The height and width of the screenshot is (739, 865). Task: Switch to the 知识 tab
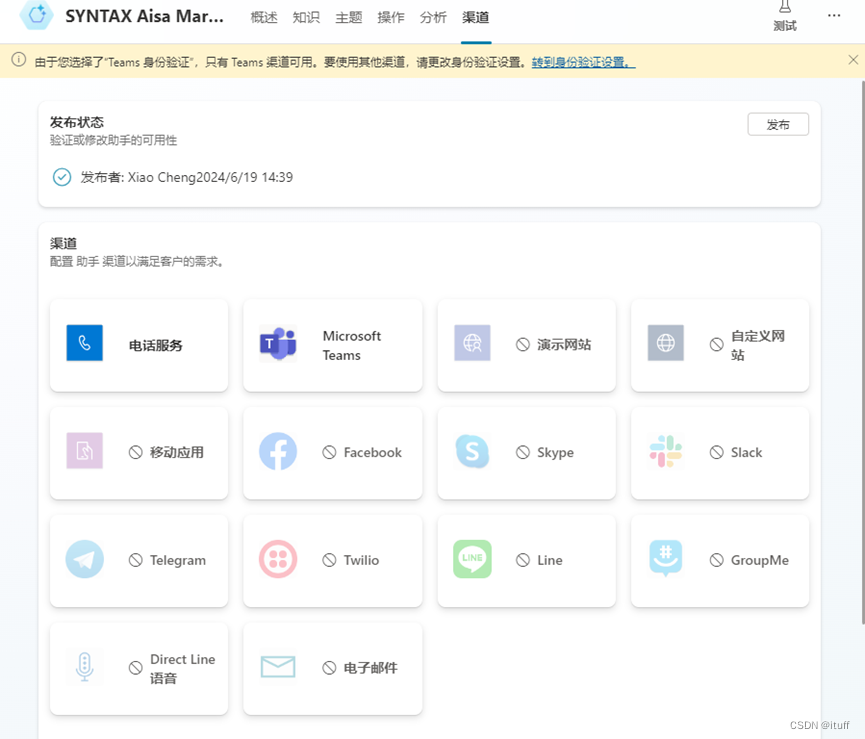(306, 18)
